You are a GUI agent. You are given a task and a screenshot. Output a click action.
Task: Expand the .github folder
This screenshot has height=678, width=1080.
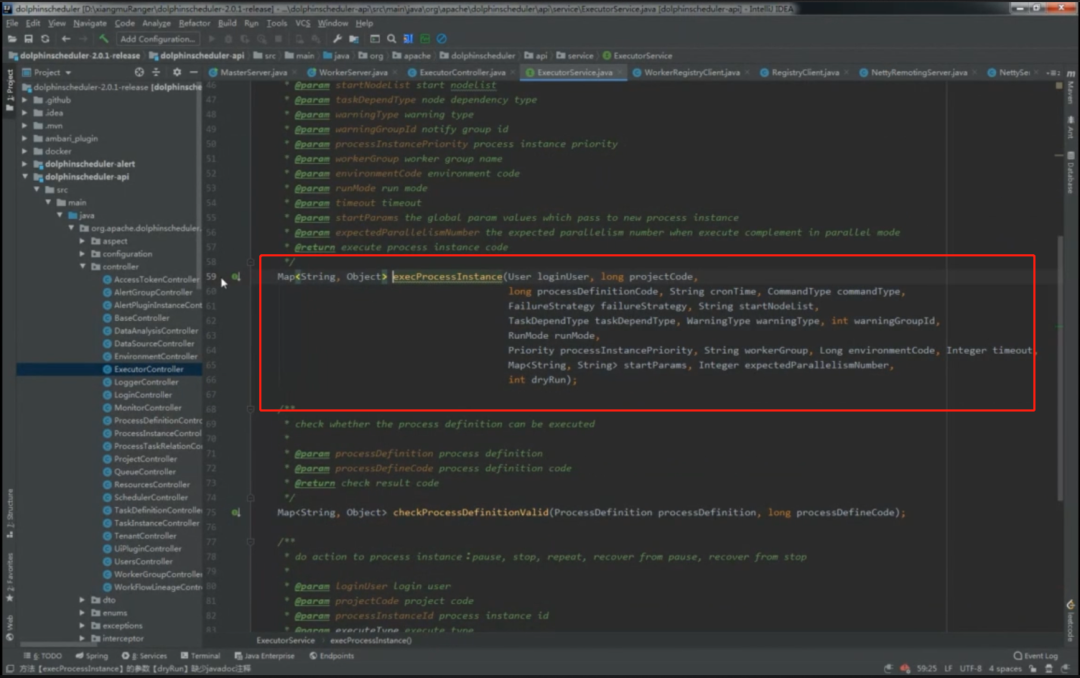click(25, 100)
